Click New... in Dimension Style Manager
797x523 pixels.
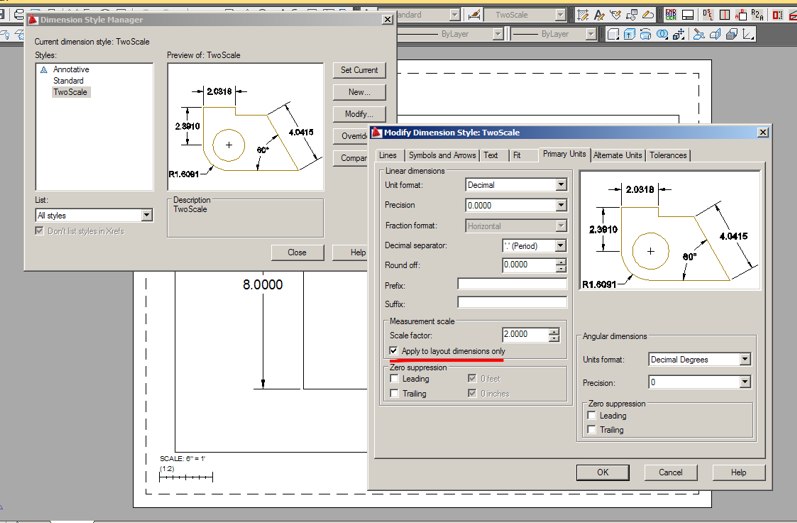pos(359,92)
